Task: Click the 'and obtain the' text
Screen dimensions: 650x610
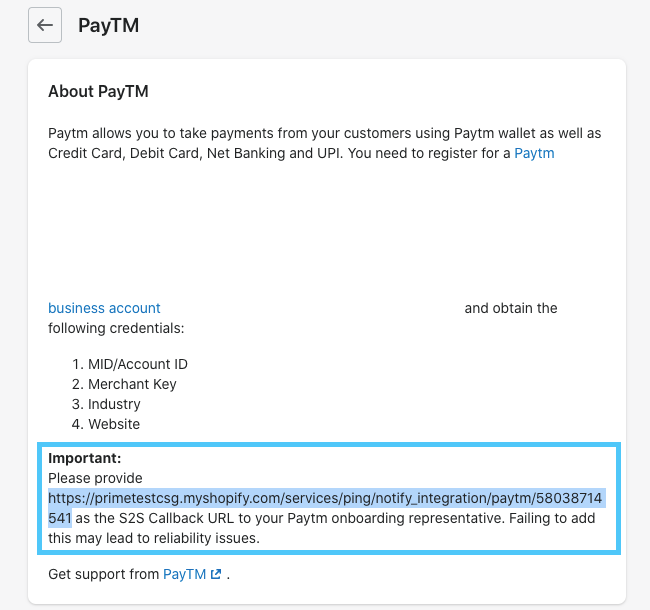Action: tap(510, 308)
